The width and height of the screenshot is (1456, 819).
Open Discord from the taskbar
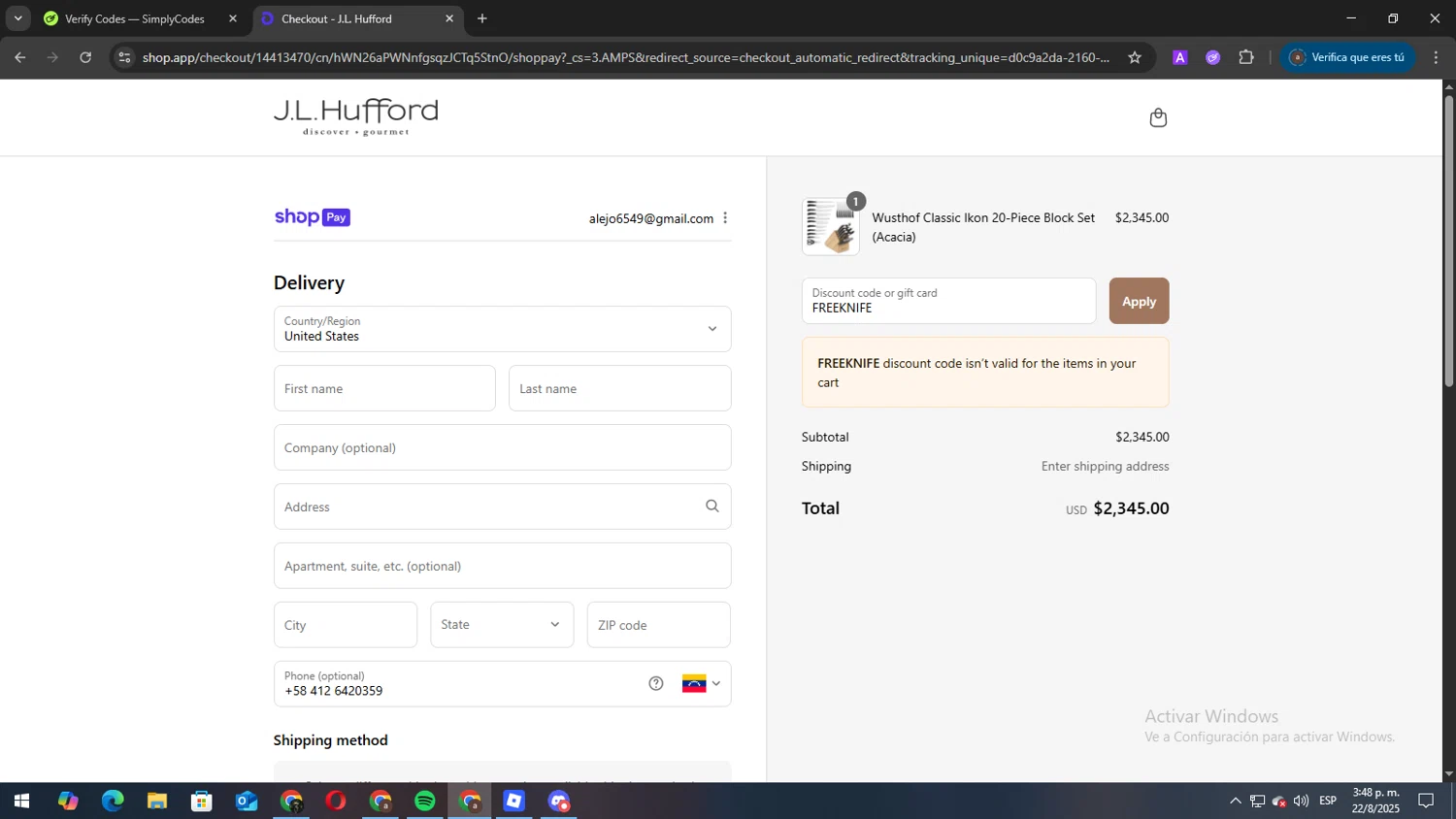pyautogui.click(x=559, y=802)
